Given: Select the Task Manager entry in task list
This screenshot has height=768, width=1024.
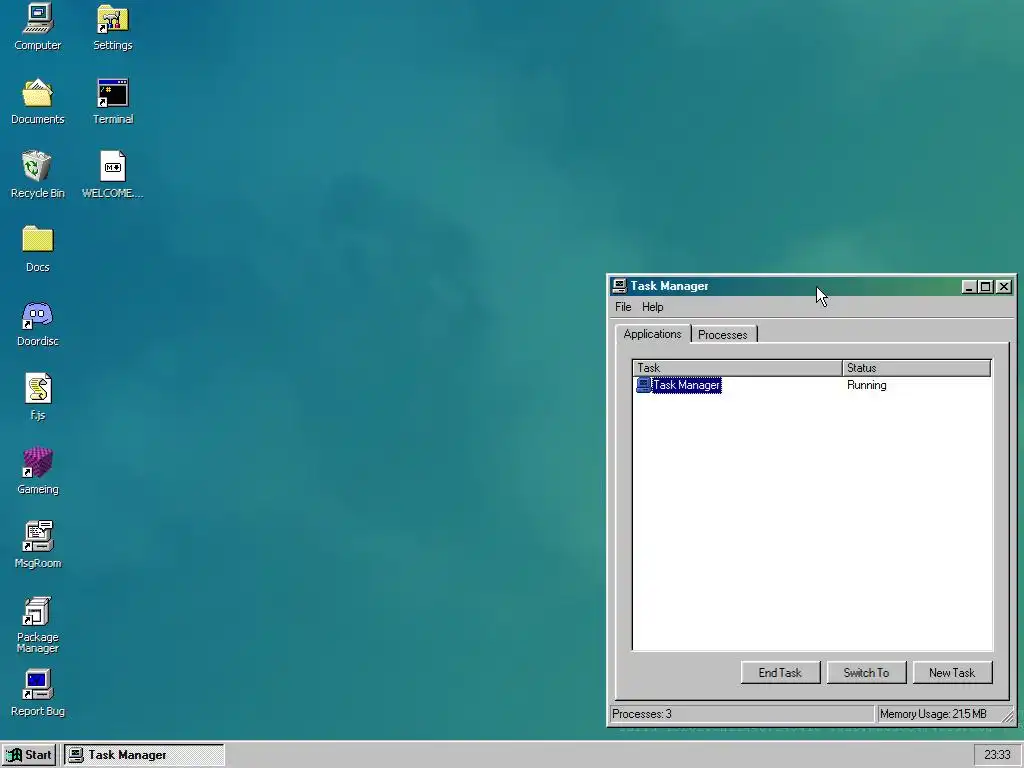Looking at the screenshot, I should 686,385.
